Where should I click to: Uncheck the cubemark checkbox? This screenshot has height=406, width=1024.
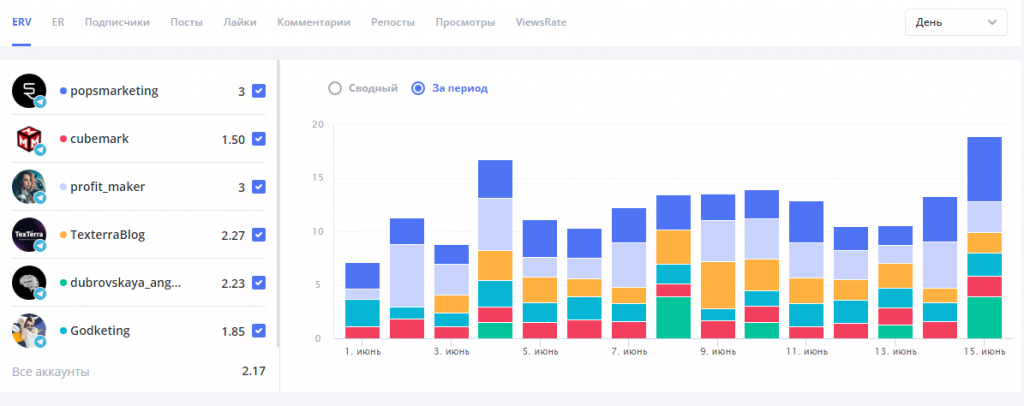pos(259,139)
